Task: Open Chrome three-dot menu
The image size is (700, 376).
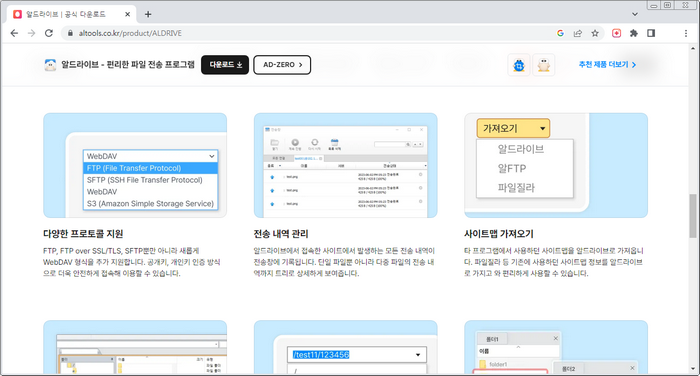Action: click(686, 33)
